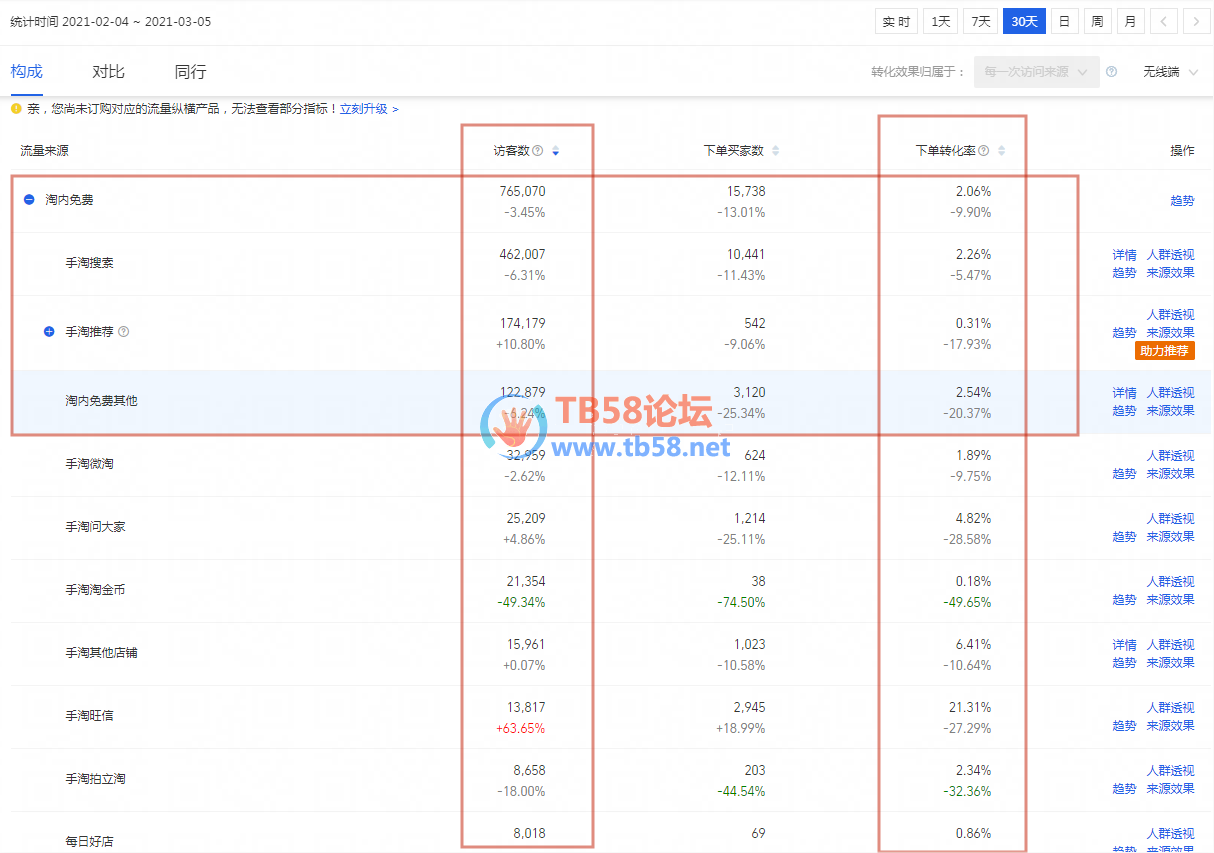Open 每一次访问来源 attribution dropdown
Image resolution: width=1214 pixels, height=853 pixels.
tap(1036, 72)
